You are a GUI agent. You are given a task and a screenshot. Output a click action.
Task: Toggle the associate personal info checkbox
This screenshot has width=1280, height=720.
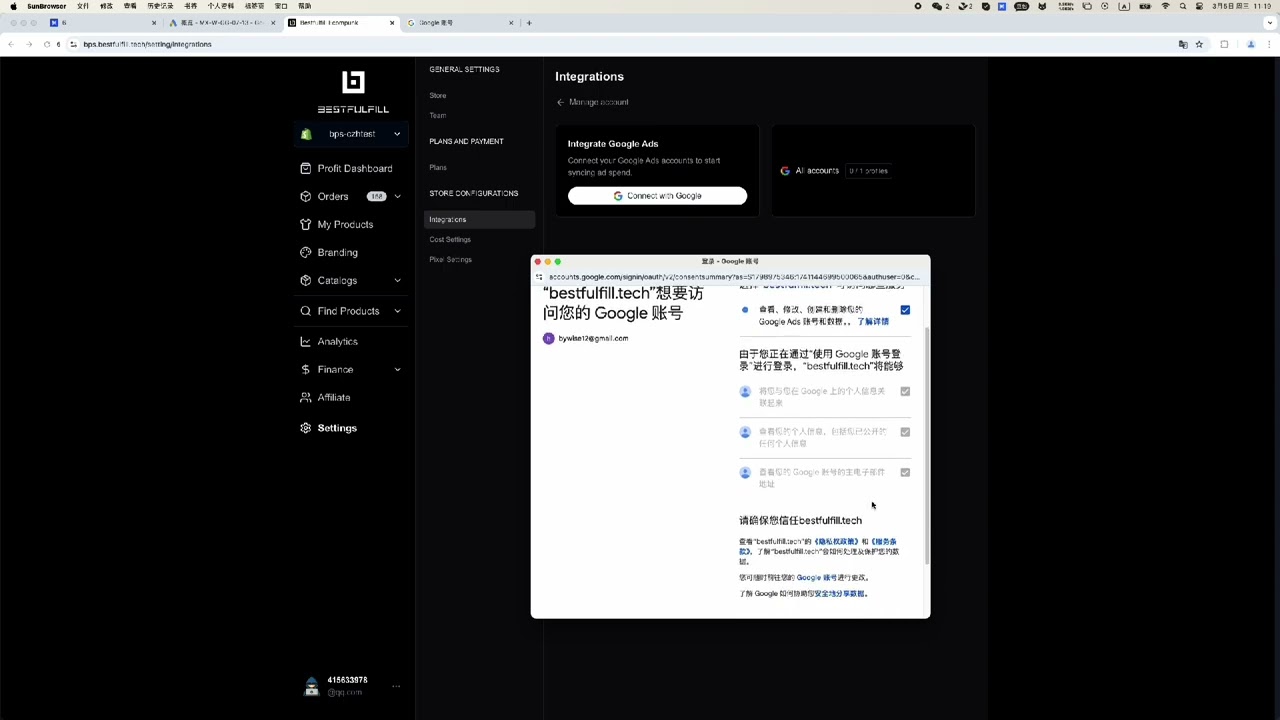pyautogui.click(x=905, y=392)
